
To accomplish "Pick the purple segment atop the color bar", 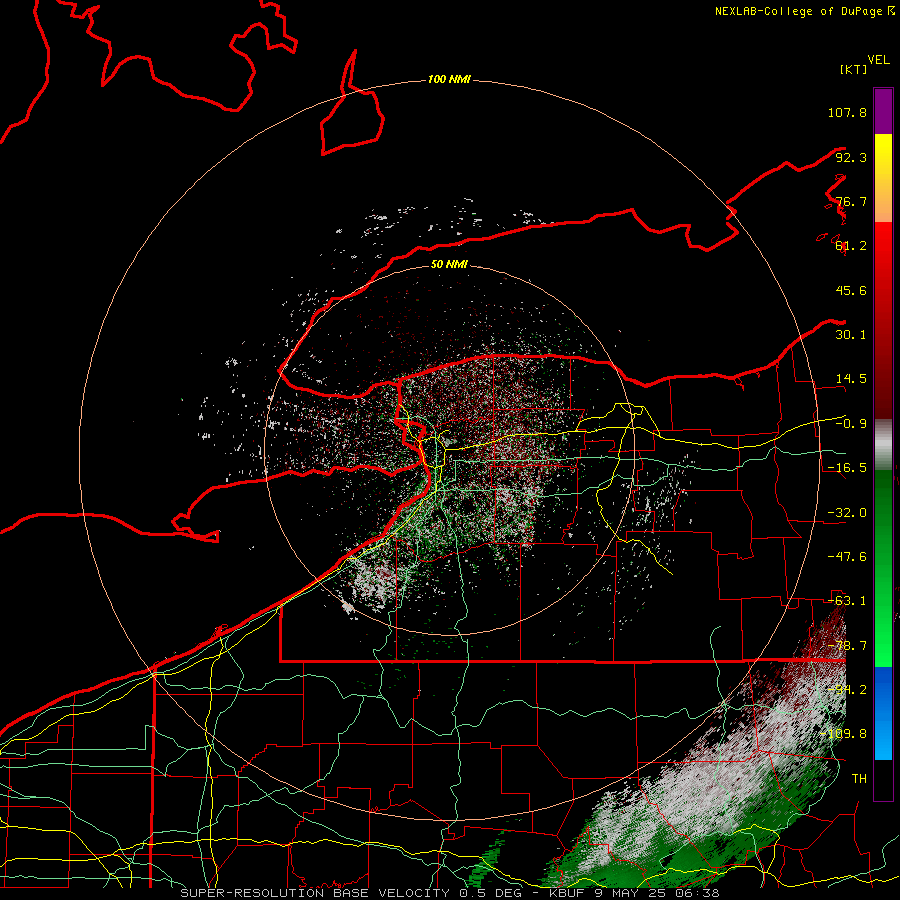I will (883, 111).
